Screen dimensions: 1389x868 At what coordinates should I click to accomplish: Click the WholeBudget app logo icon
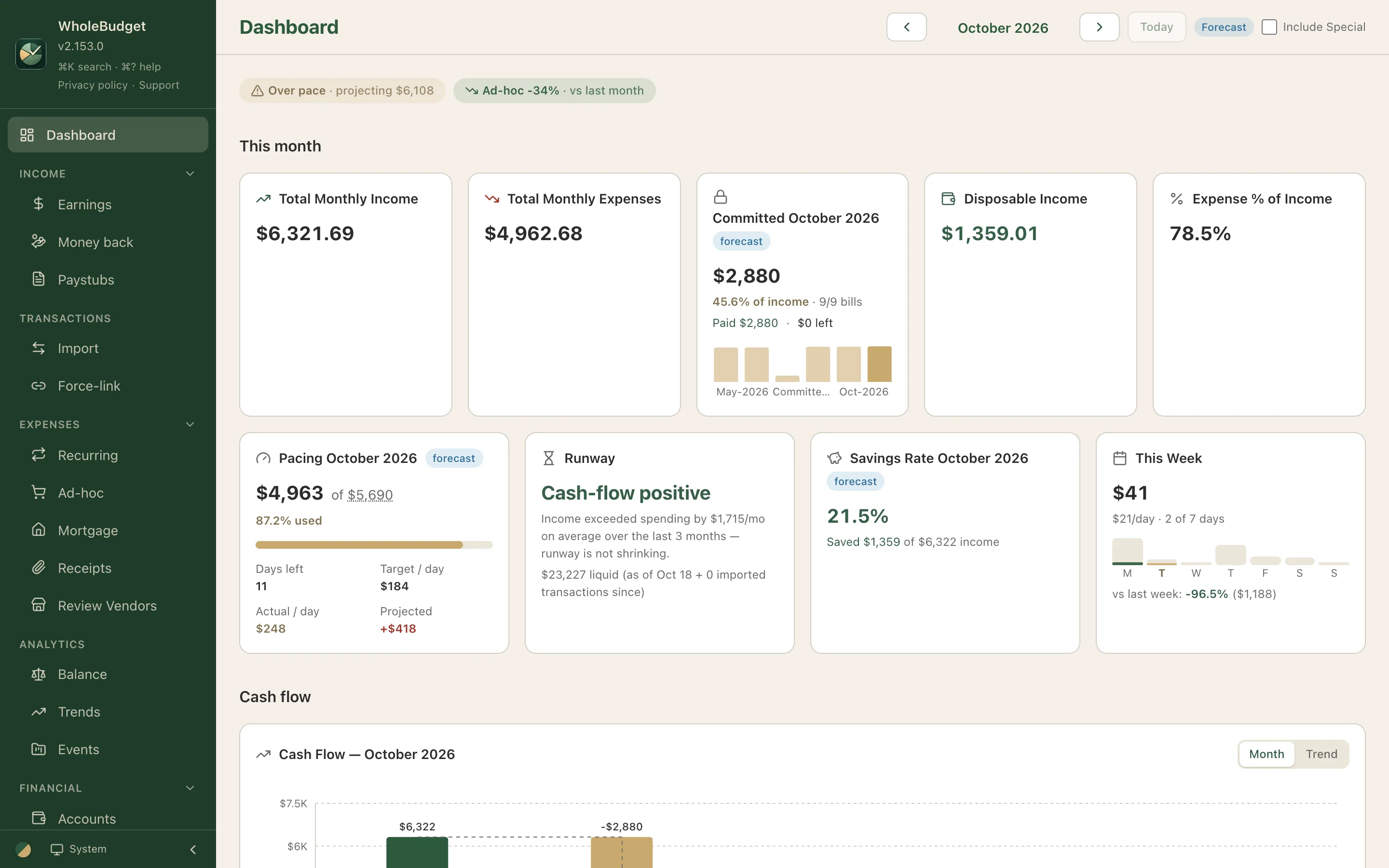point(30,54)
